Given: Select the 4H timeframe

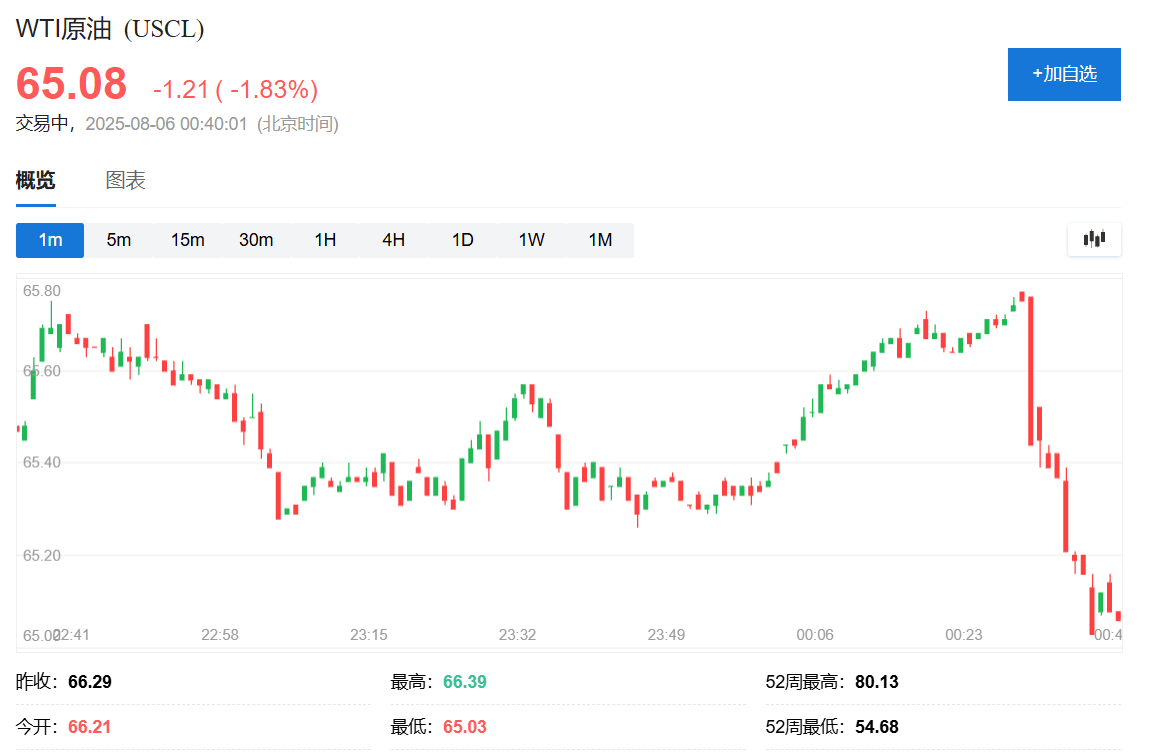Looking at the screenshot, I should (x=393, y=240).
